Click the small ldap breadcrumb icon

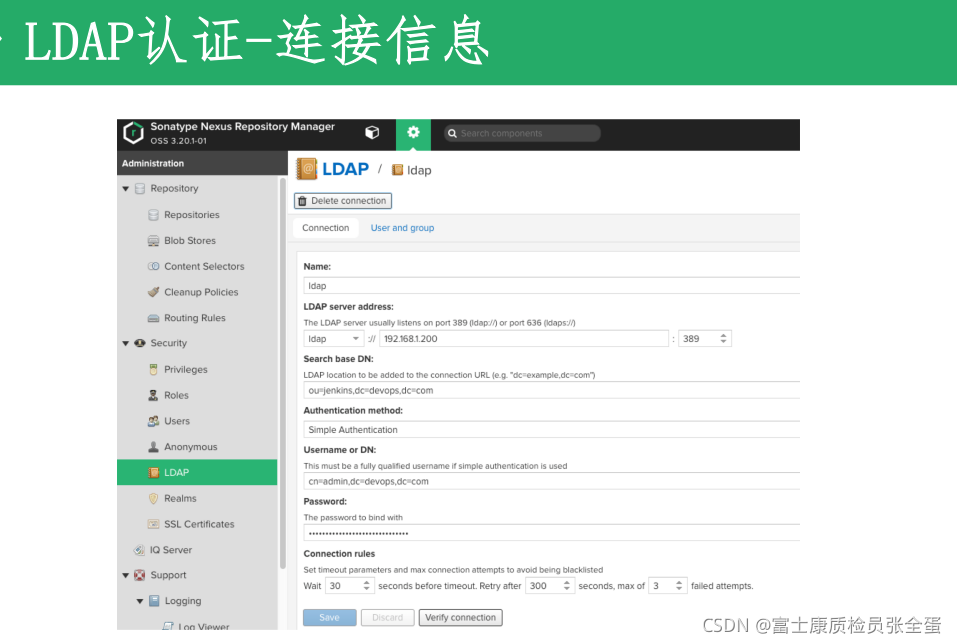pos(397,170)
